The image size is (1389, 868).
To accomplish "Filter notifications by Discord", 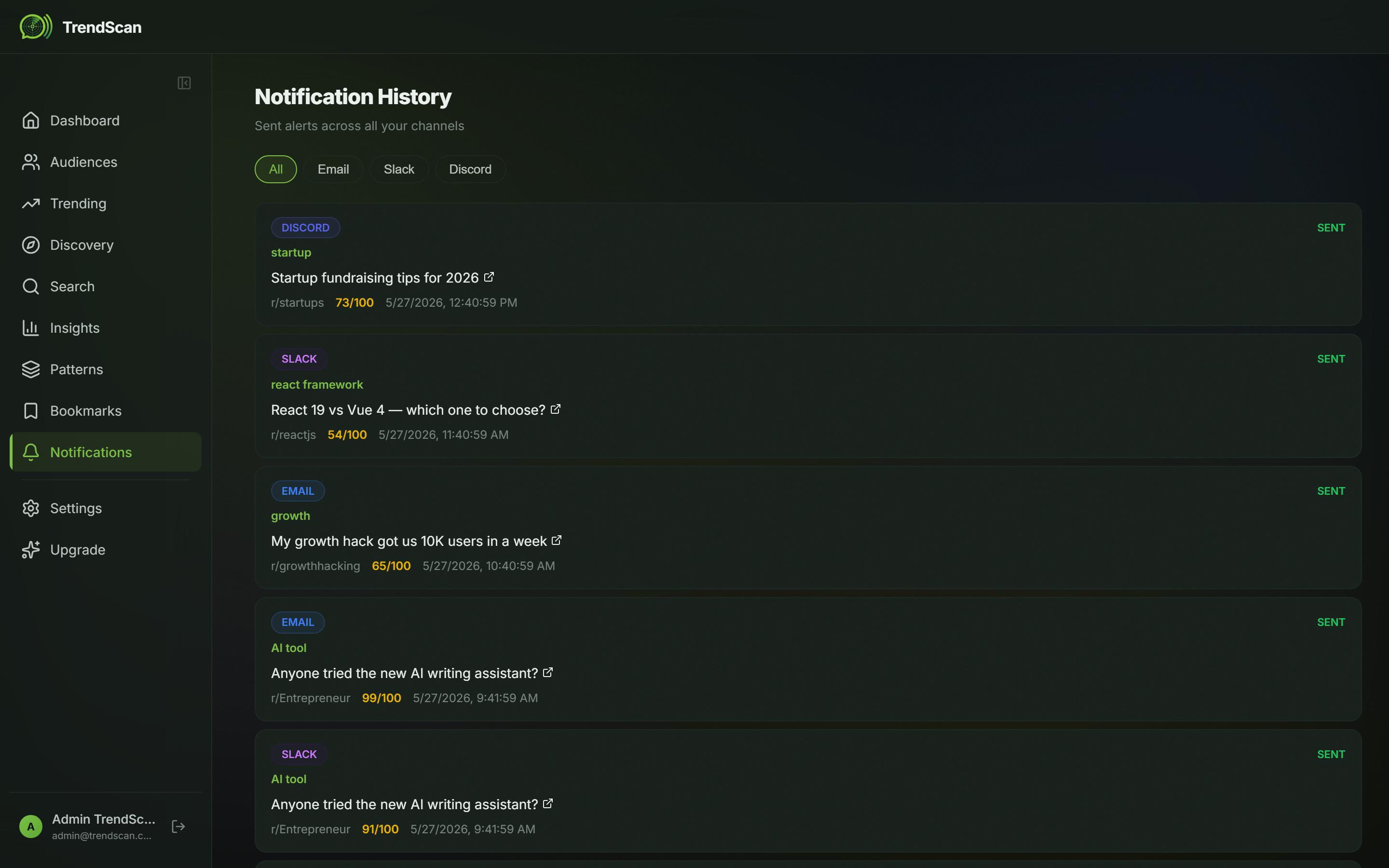I will point(471,169).
